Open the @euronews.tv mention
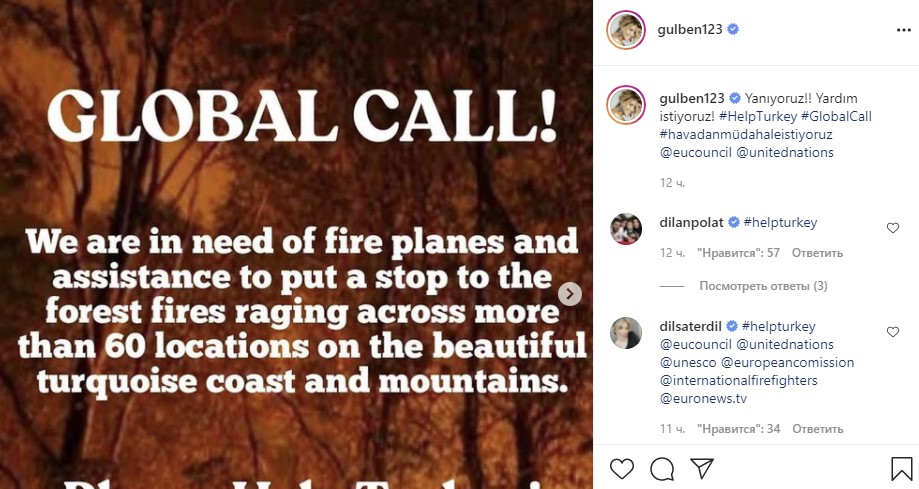Screen dimensions: 919x489 coord(704,398)
